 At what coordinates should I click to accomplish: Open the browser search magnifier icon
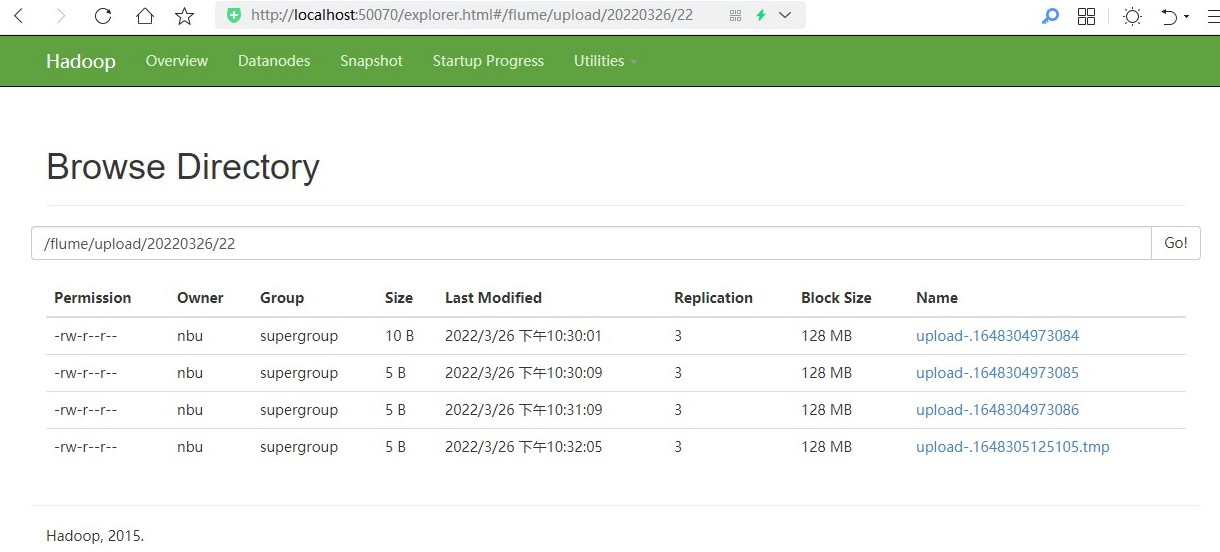tap(1050, 16)
